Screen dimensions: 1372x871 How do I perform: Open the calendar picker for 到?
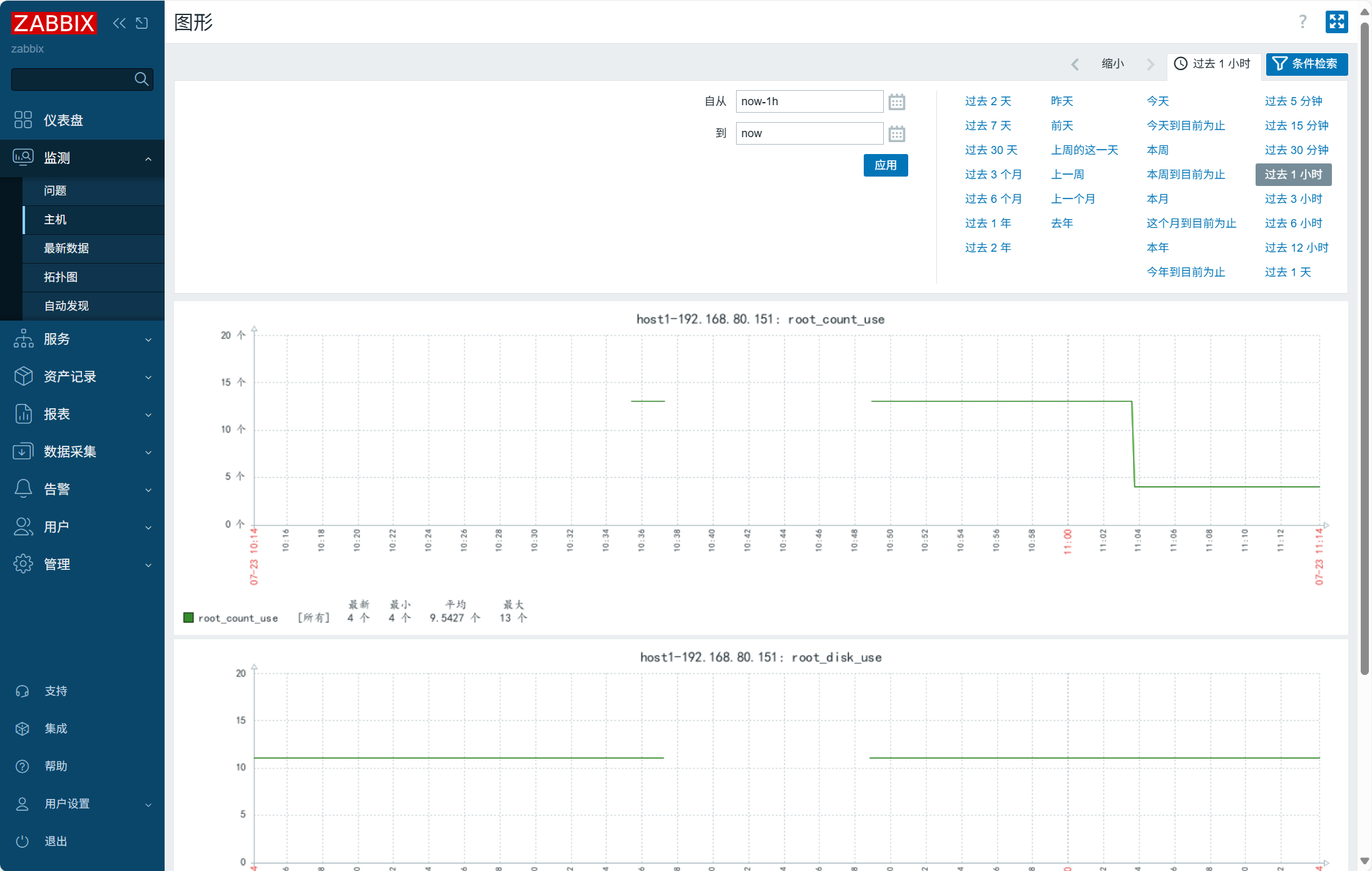tap(897, 133)
